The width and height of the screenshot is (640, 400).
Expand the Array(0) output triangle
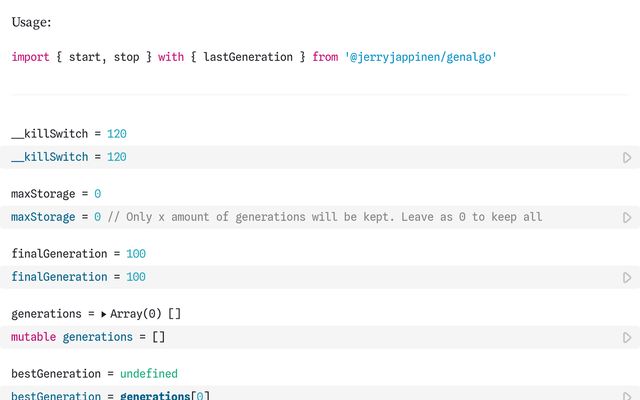point(104,314)
